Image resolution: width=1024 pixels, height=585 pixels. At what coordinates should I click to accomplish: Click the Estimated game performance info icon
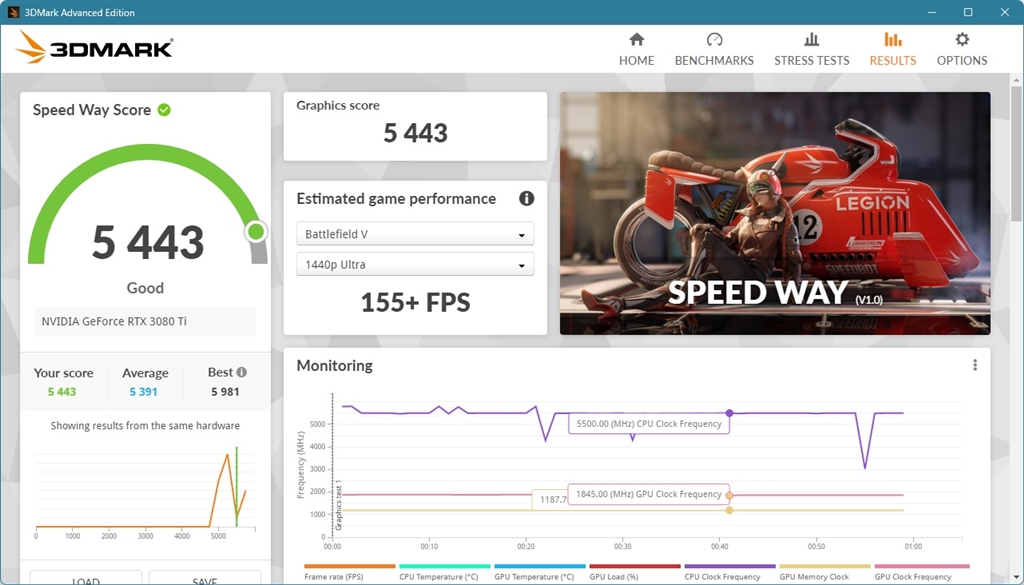click(527, 199)
